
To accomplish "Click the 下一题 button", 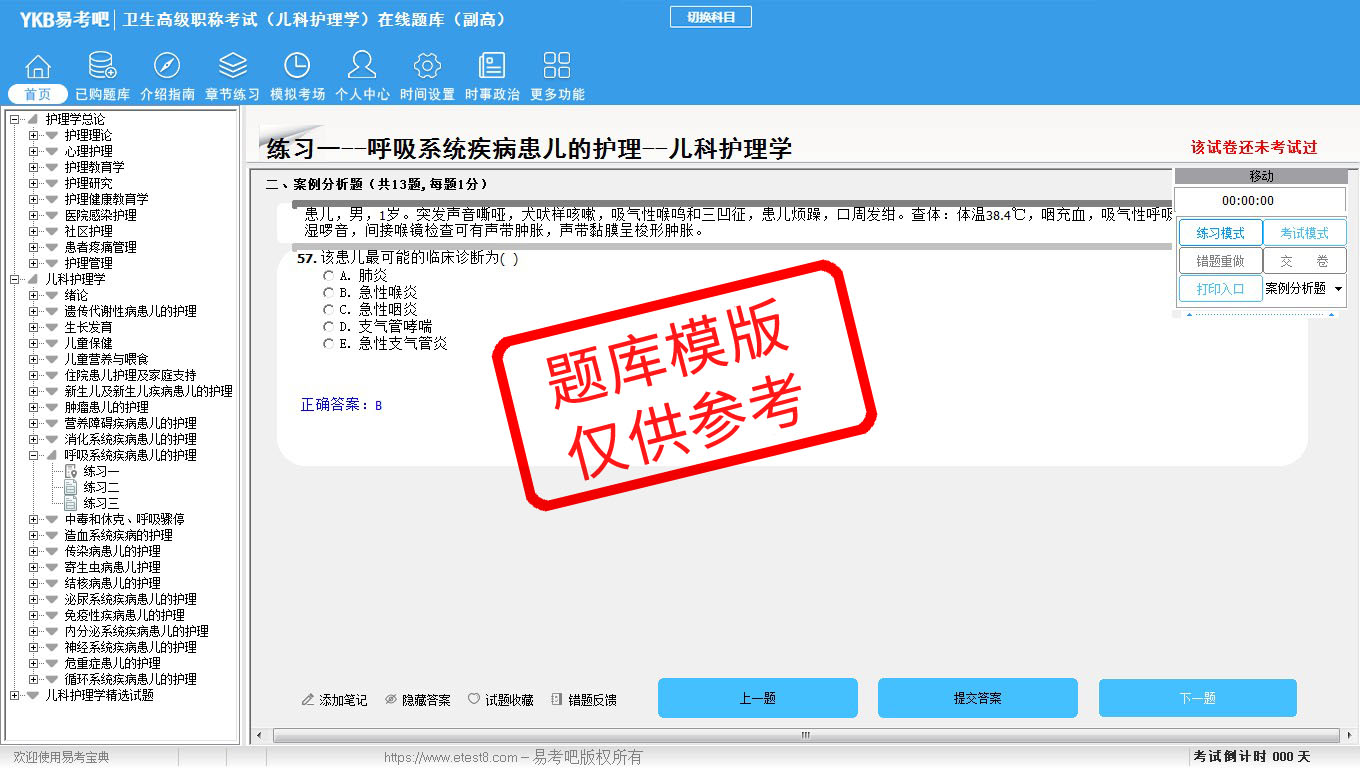I will (1197, 698).
